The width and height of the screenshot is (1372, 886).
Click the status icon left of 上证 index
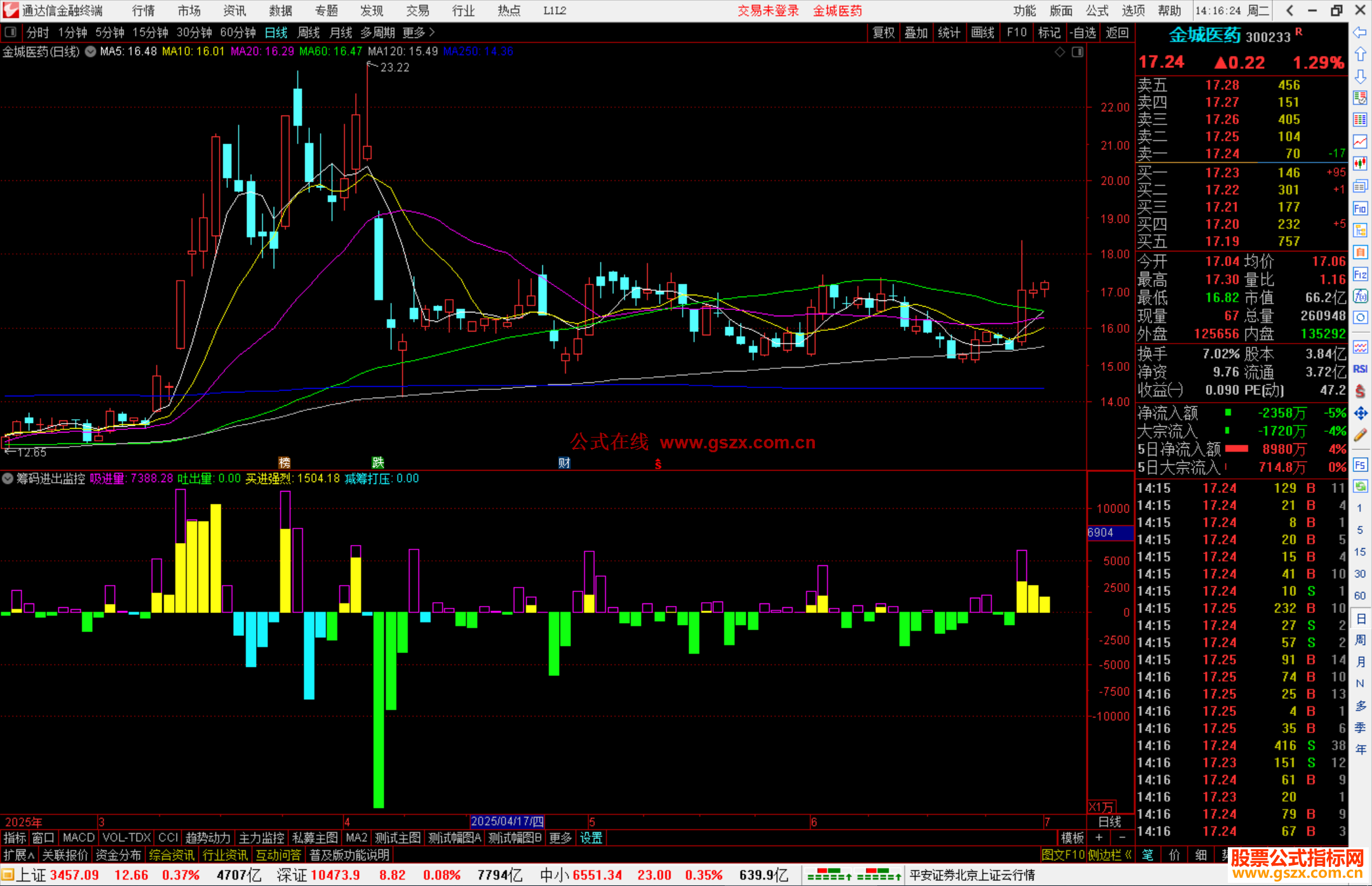(8, 875)
